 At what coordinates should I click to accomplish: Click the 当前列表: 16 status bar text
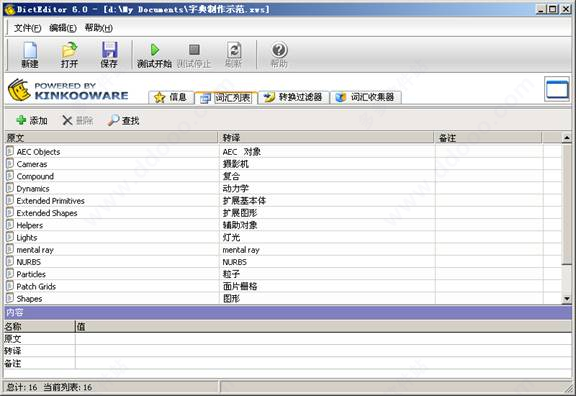point(68,387)
